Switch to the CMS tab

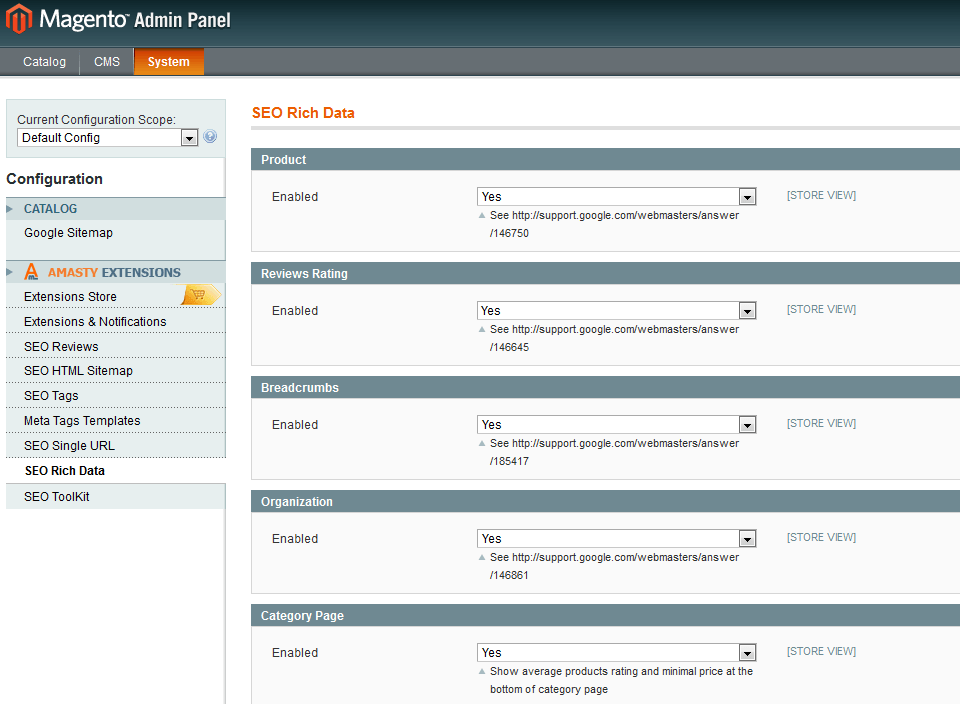point(106,61)
